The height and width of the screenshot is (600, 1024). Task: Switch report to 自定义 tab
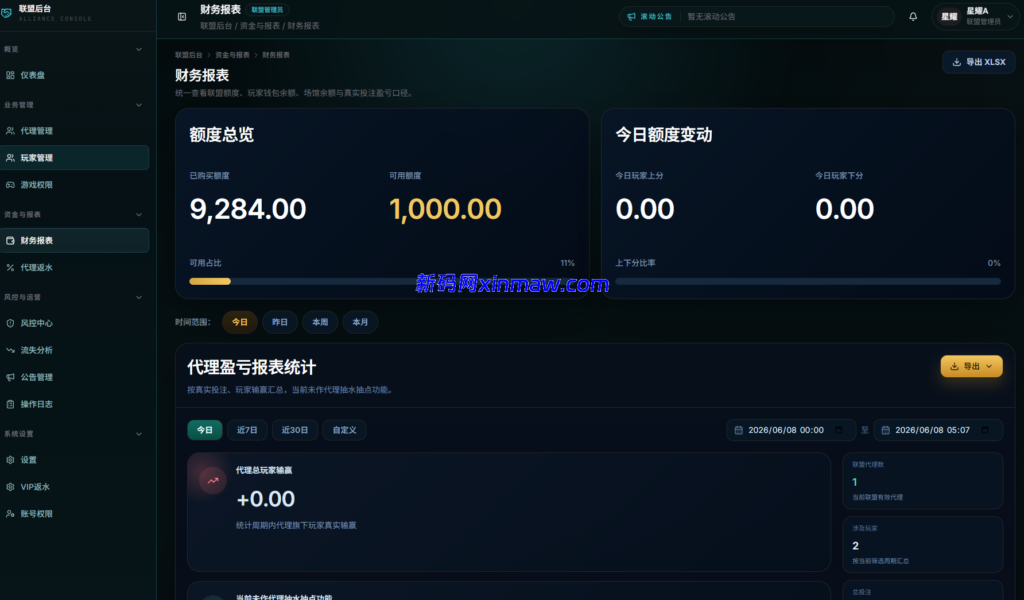pyautogui.click(x=344, y=430)
